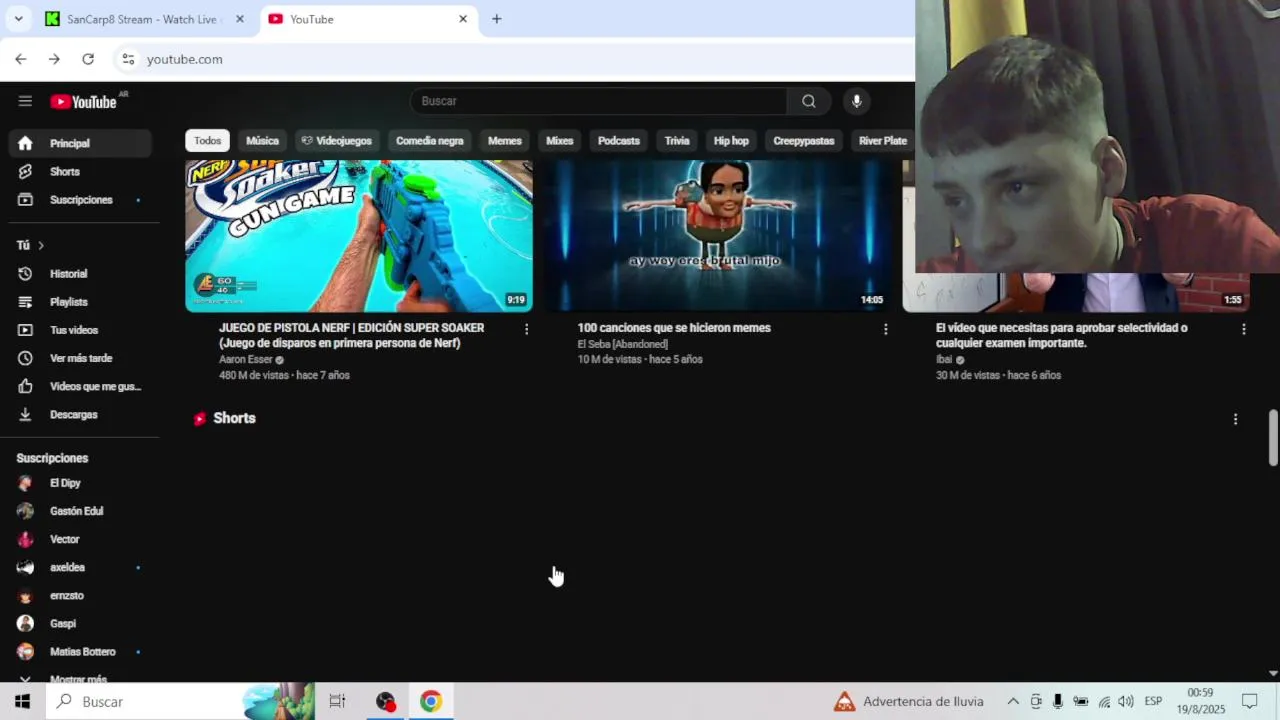1280x720 pixels.
Task: Select the Comedia negra chip
Action: point(430,141)
